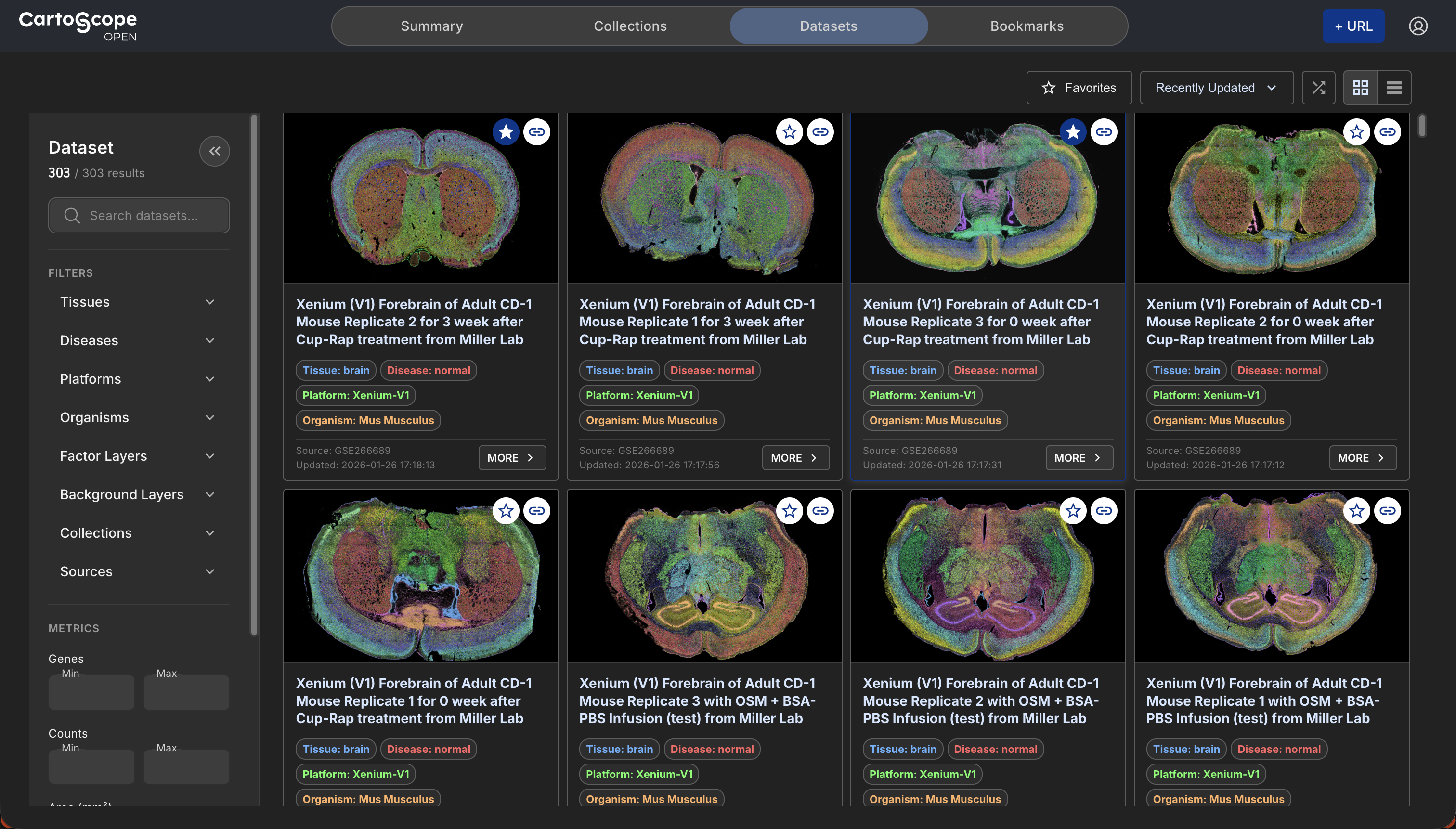Copy link for the OSM + BSA-PBS Replicate 1 dataset

1388,511
